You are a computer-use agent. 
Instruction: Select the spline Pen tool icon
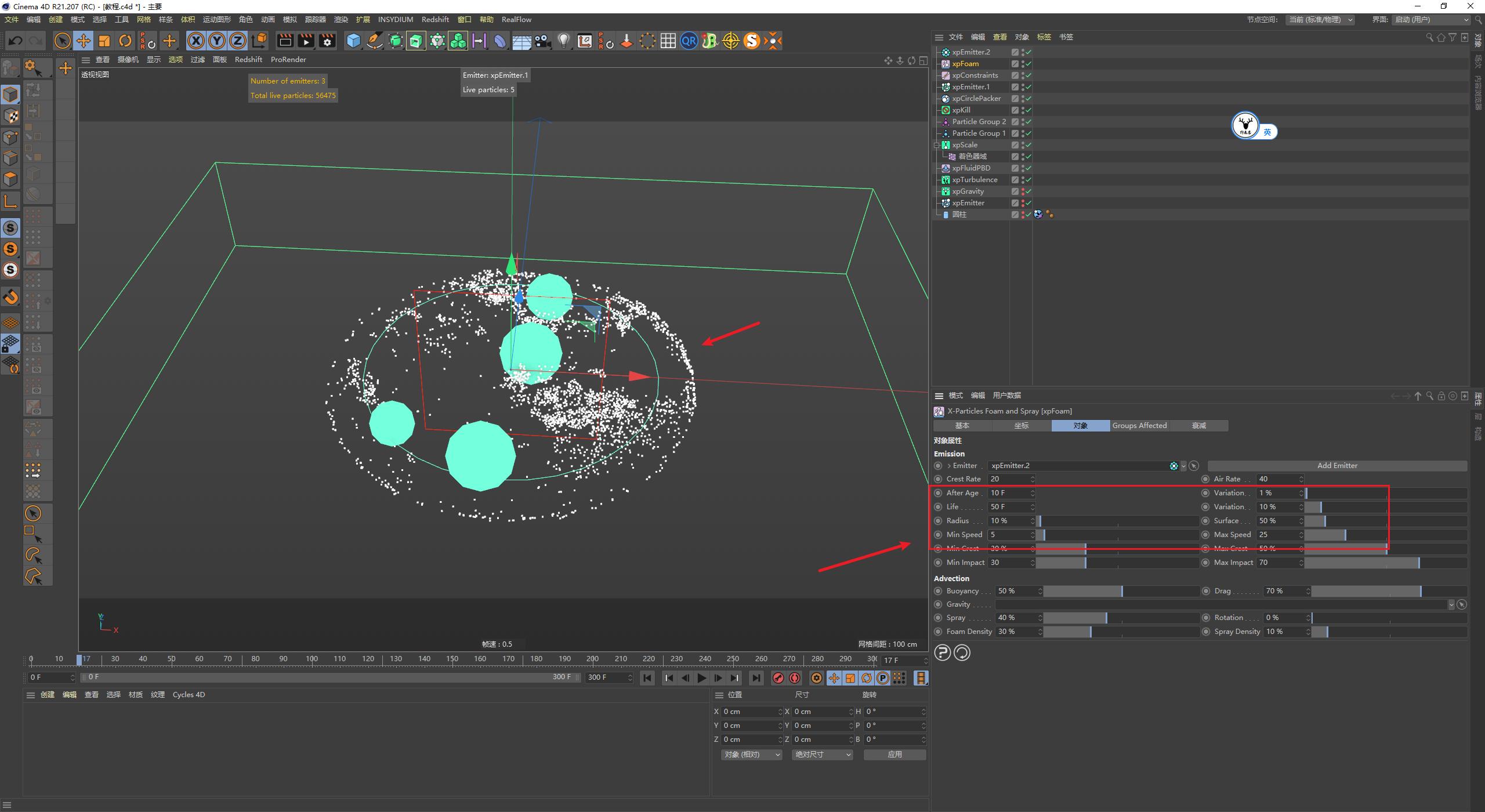[x=374, y=41]
